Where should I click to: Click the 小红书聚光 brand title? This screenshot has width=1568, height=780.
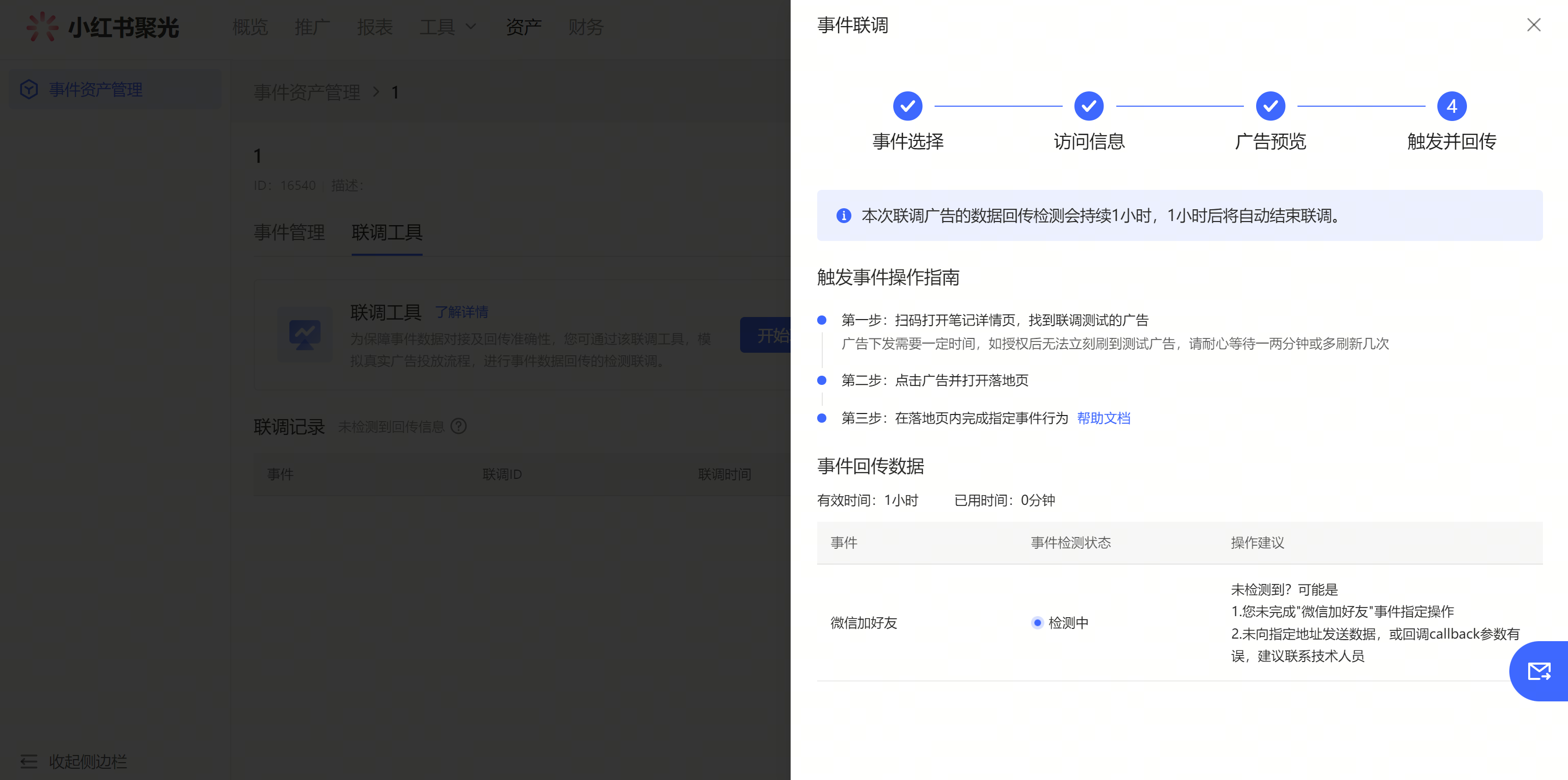(x=124, y=28)
